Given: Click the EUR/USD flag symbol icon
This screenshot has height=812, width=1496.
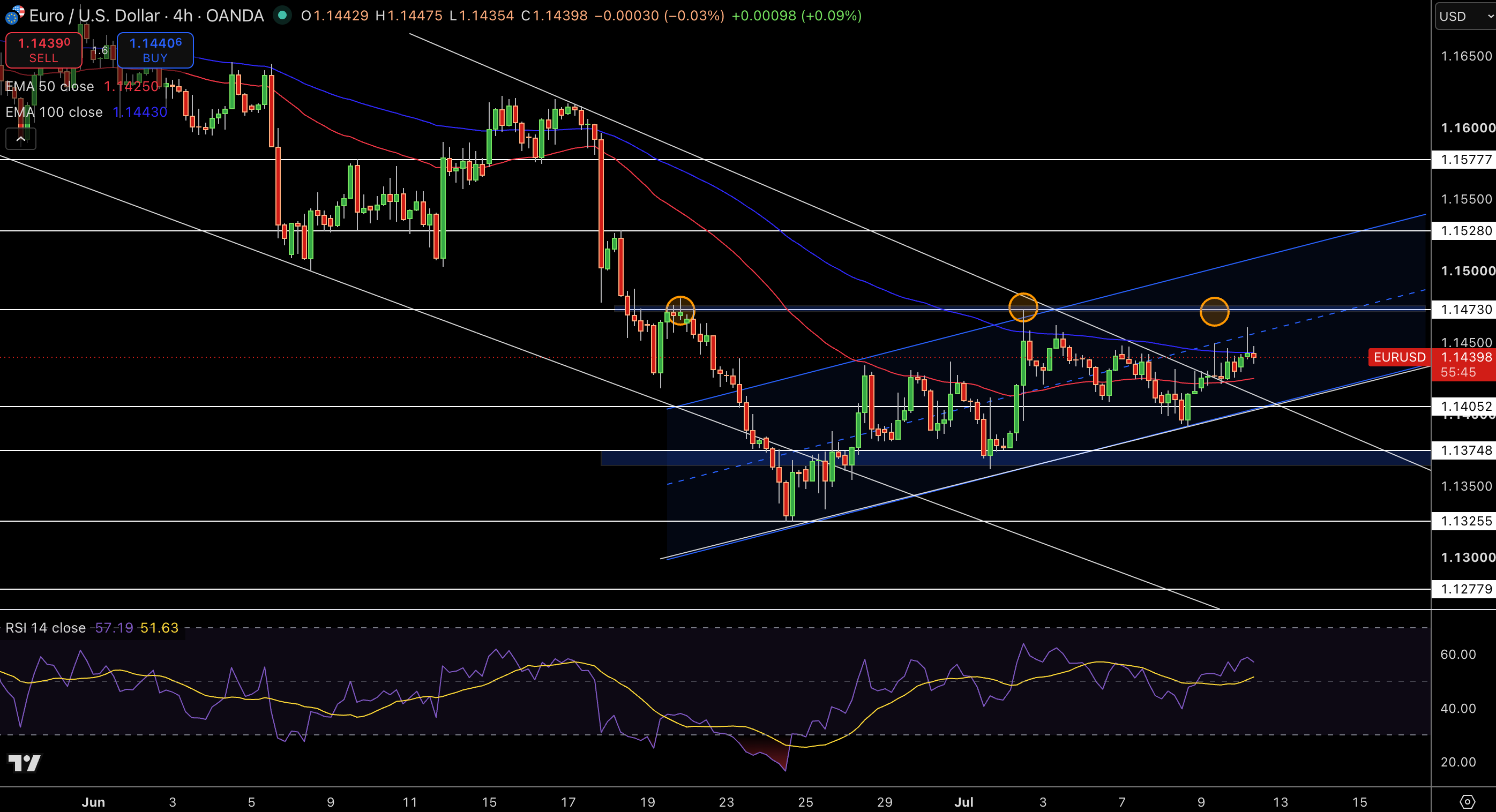Looking at the screenshot, I should (x=14, y=15).
